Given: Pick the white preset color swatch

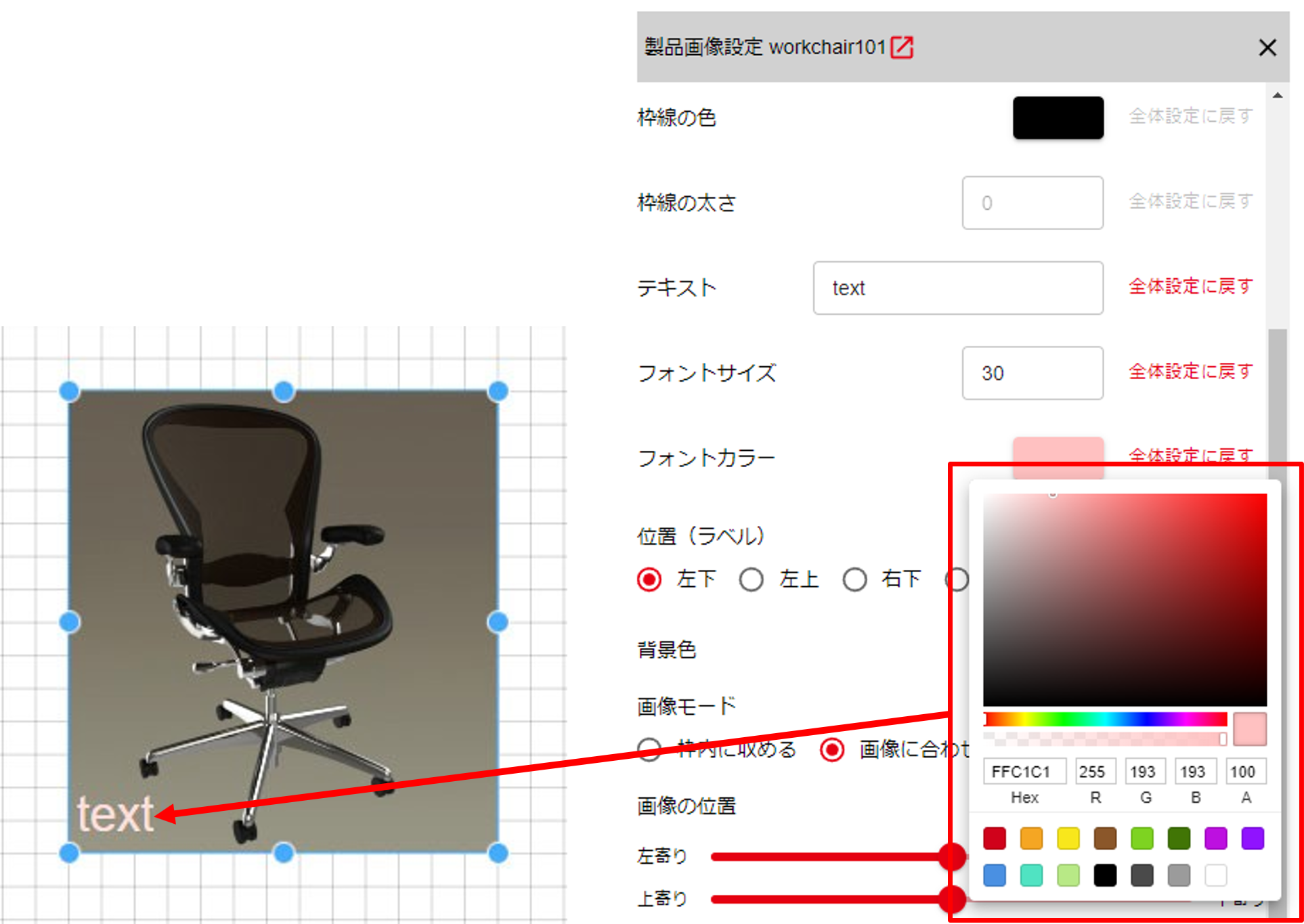Looking at the screenshot, I should pos(1216,875).
